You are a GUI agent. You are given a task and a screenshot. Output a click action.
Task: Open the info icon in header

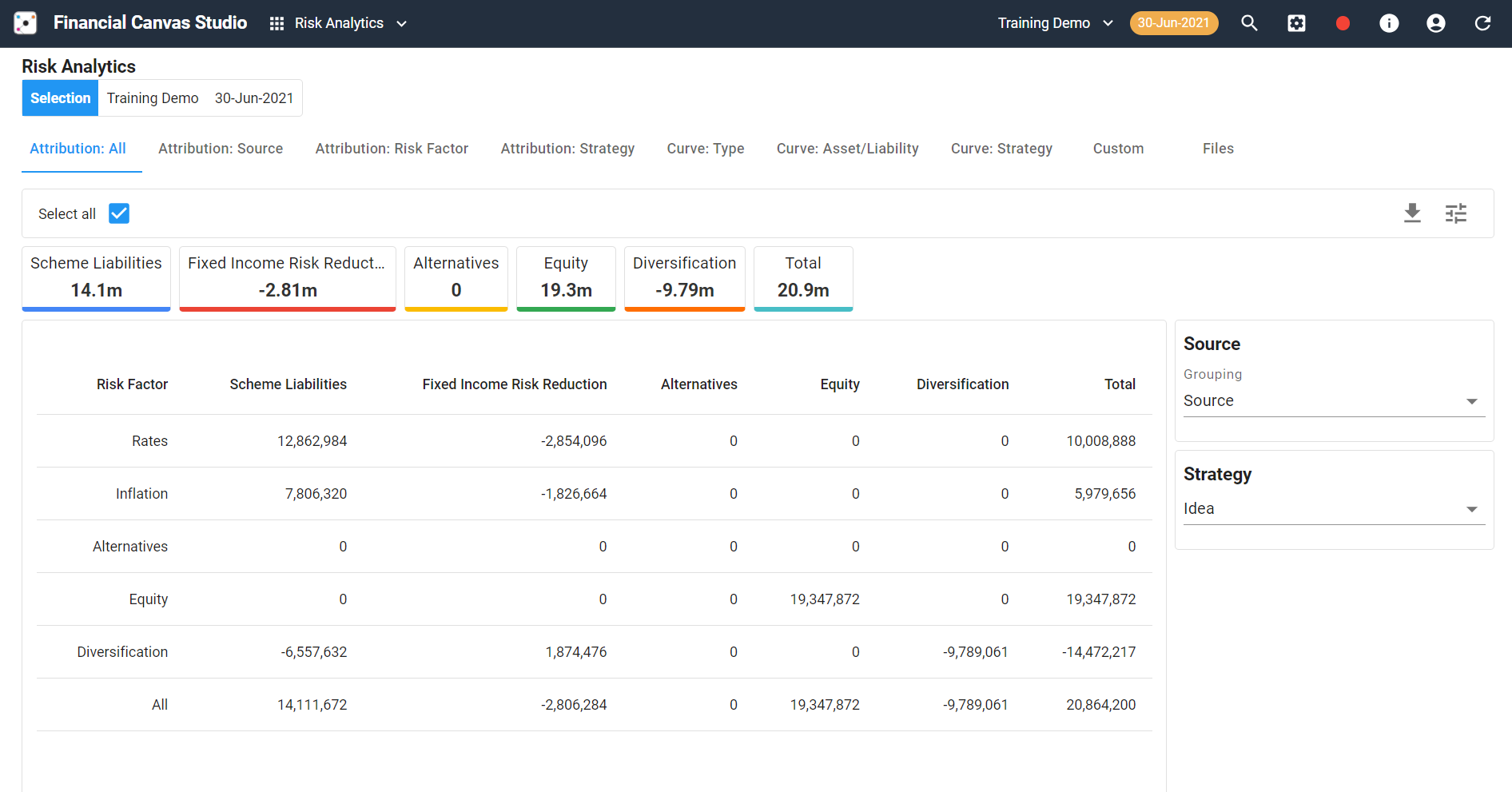[1389, 23]
